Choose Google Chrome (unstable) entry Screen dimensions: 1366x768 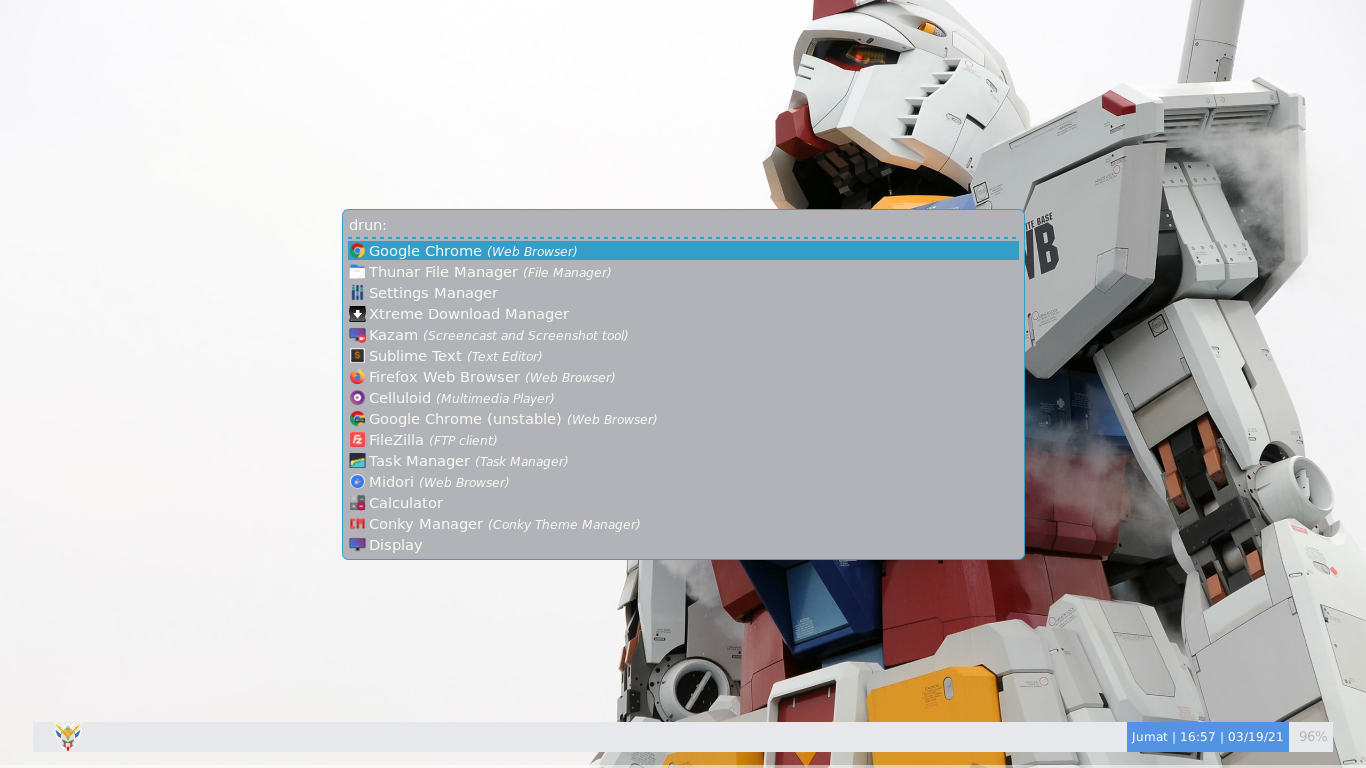pos(683,419)
